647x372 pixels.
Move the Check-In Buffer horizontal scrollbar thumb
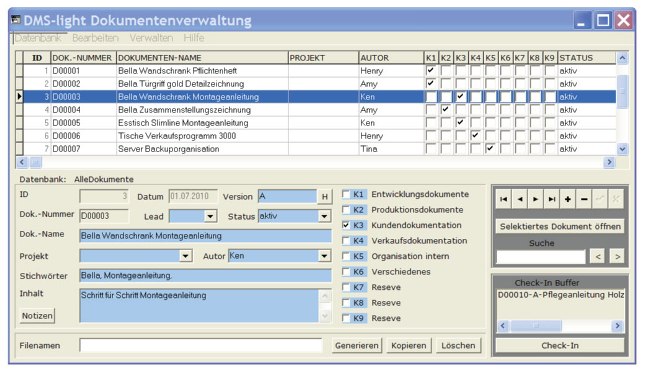pyautogui.click(x=536, y=326)
